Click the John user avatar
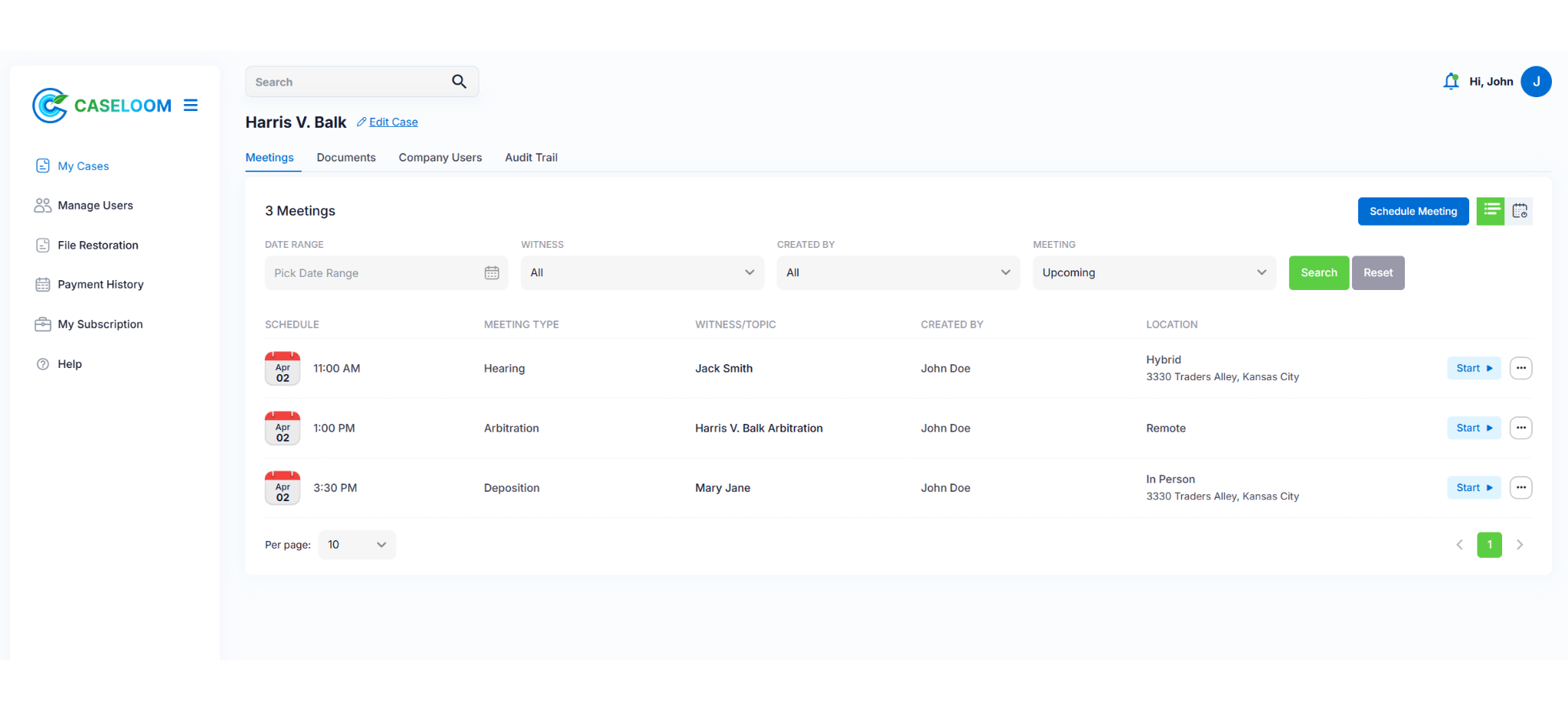The image size is (1568, 710). [1535, 82]
